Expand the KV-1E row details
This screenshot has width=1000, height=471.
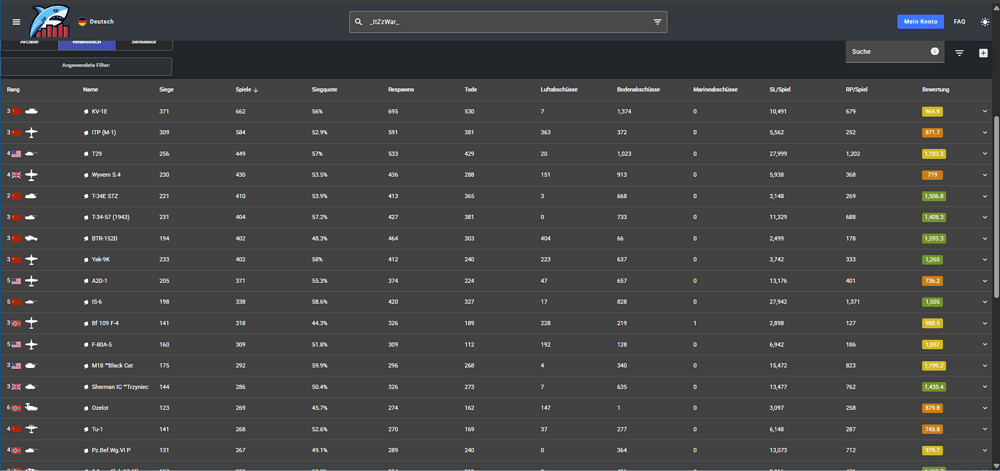click(984, 112)
